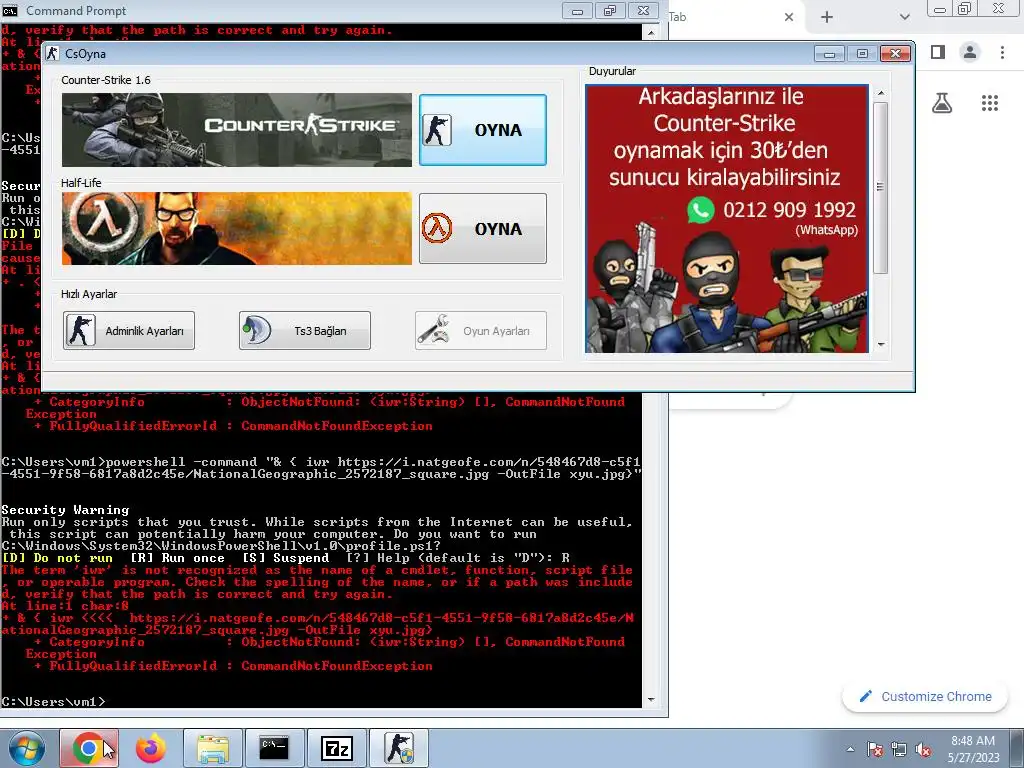Start Half-Life with its OYNA button
The height and width of the screenshot is (768, 1024).
coord(483,229)
